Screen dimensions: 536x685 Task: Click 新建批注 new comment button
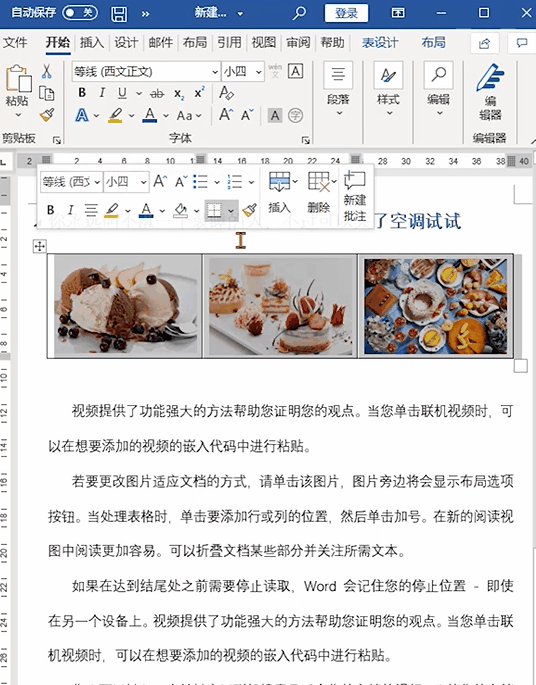tap(355, 196)
